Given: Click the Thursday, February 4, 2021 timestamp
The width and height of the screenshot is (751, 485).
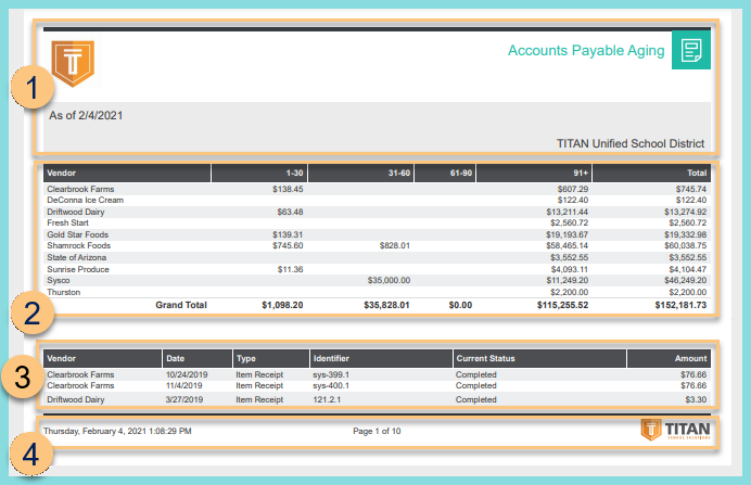Looking at the screenshot, I should pyautogui.click(x=117, y=431).
